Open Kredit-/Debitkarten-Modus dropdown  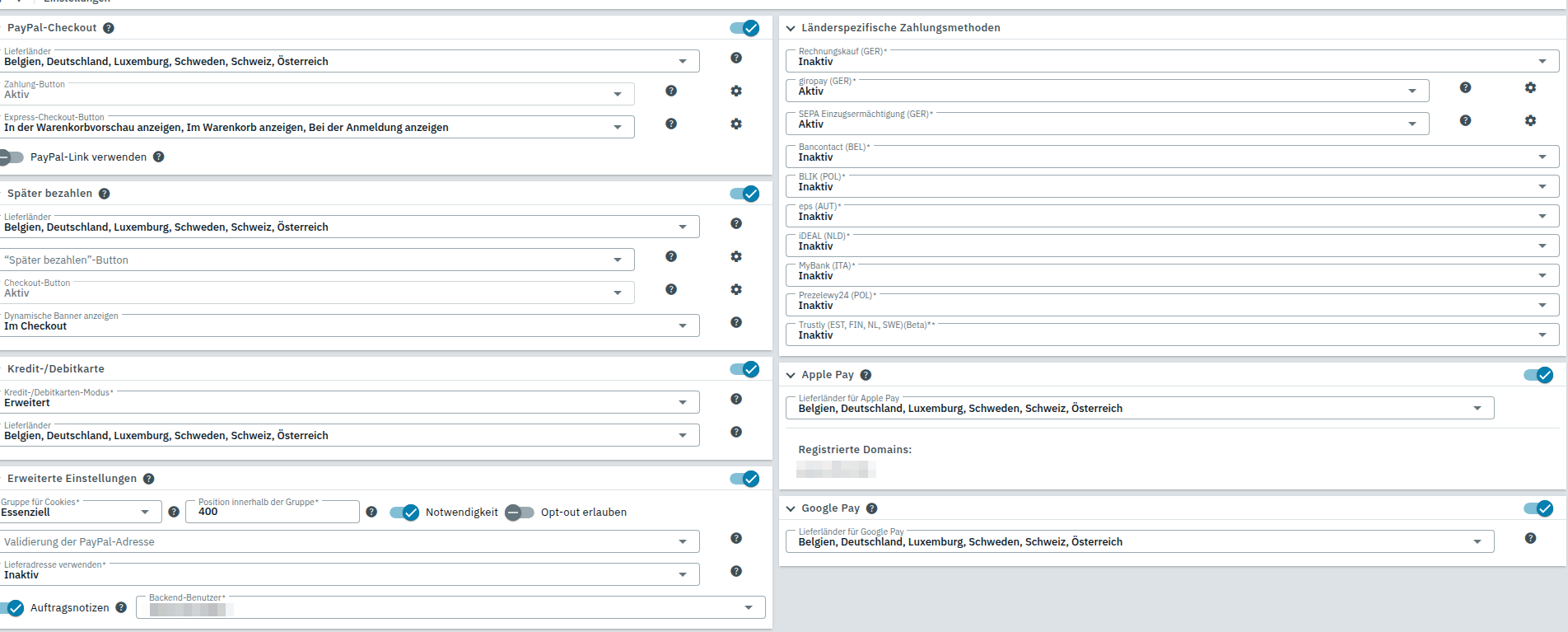(350, 402)
